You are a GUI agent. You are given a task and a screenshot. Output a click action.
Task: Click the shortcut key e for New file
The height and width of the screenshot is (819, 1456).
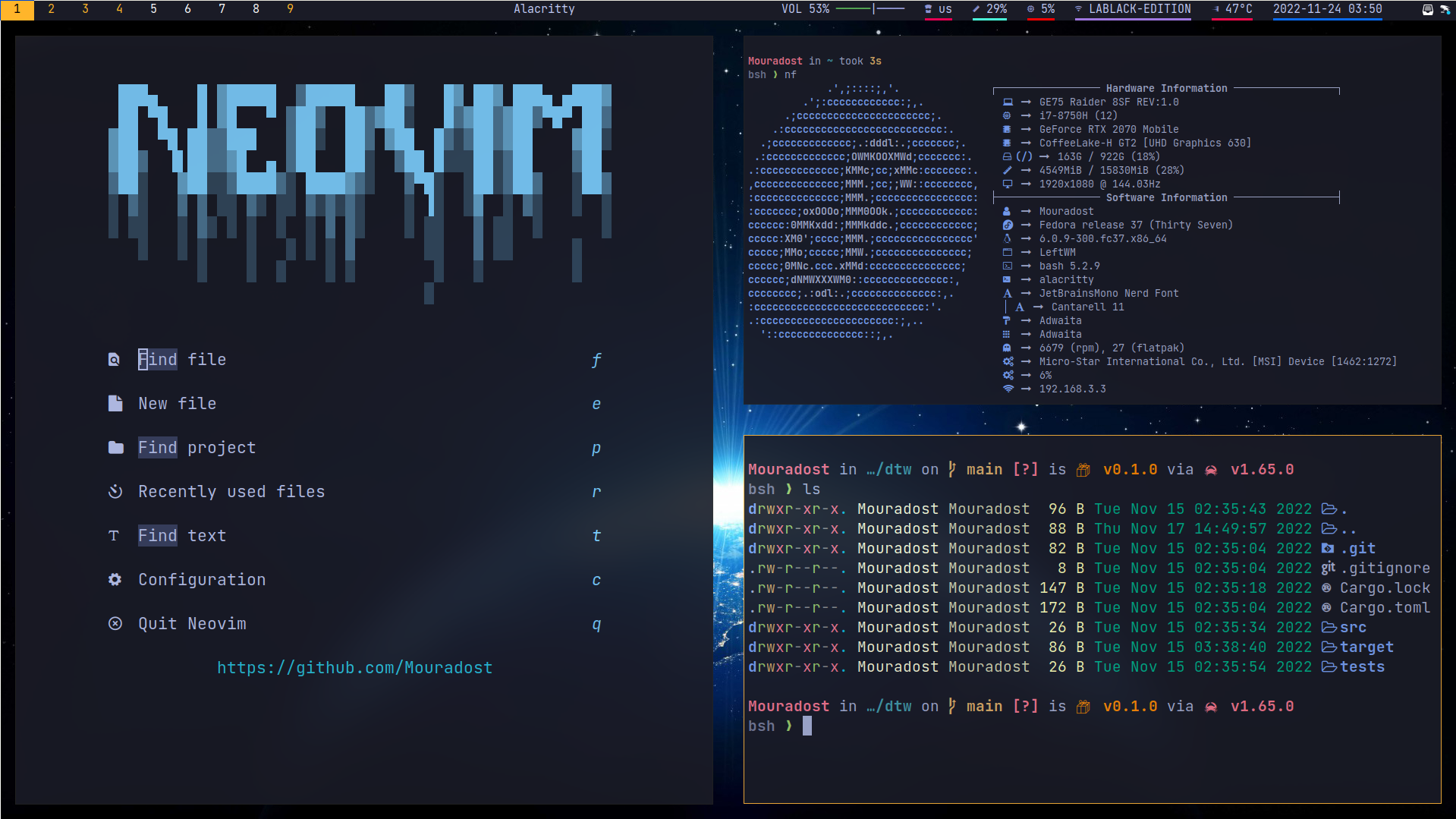pos(596,404)
